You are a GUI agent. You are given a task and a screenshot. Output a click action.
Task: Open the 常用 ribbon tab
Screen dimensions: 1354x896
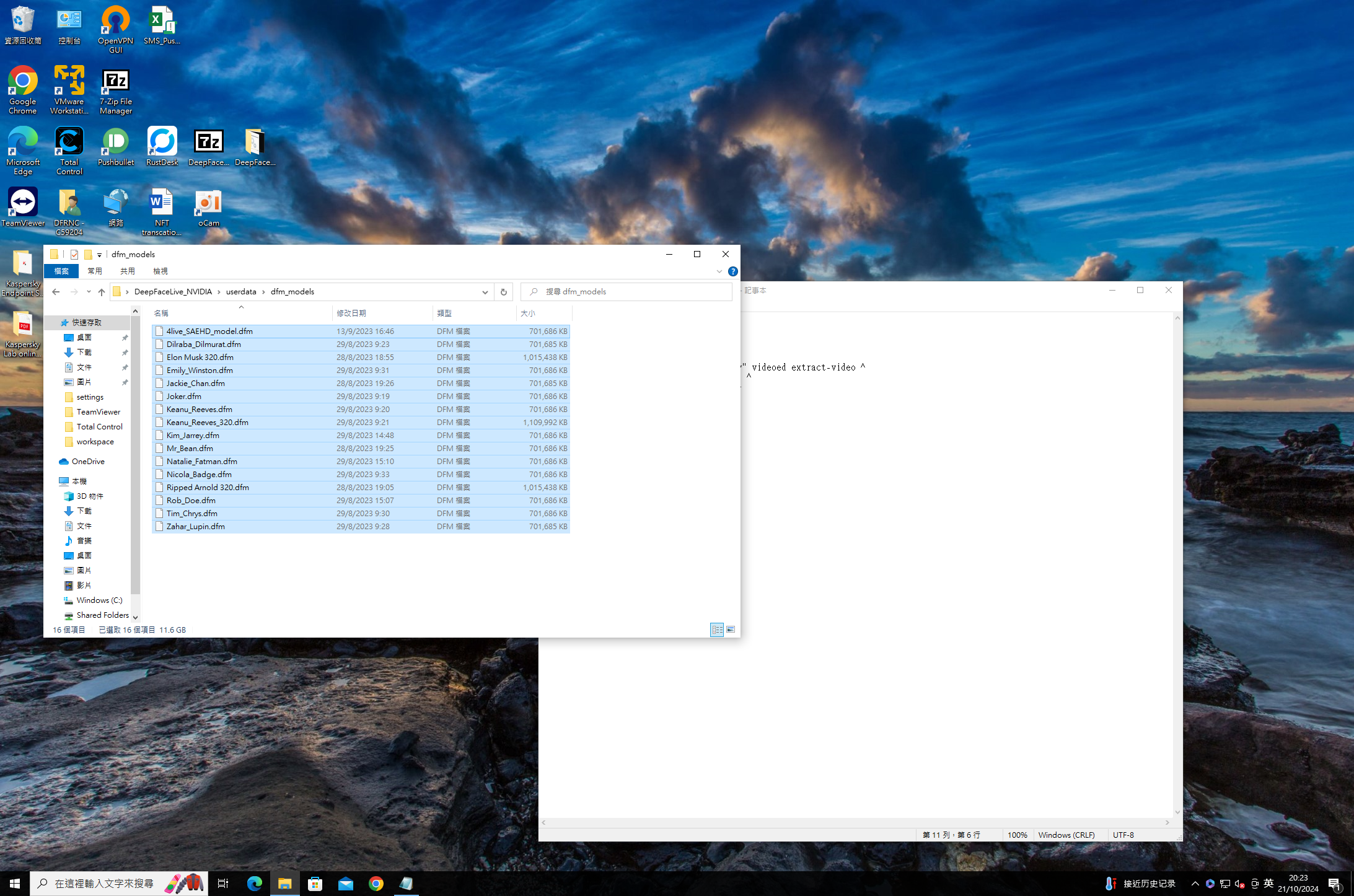(x=95, y=271)
